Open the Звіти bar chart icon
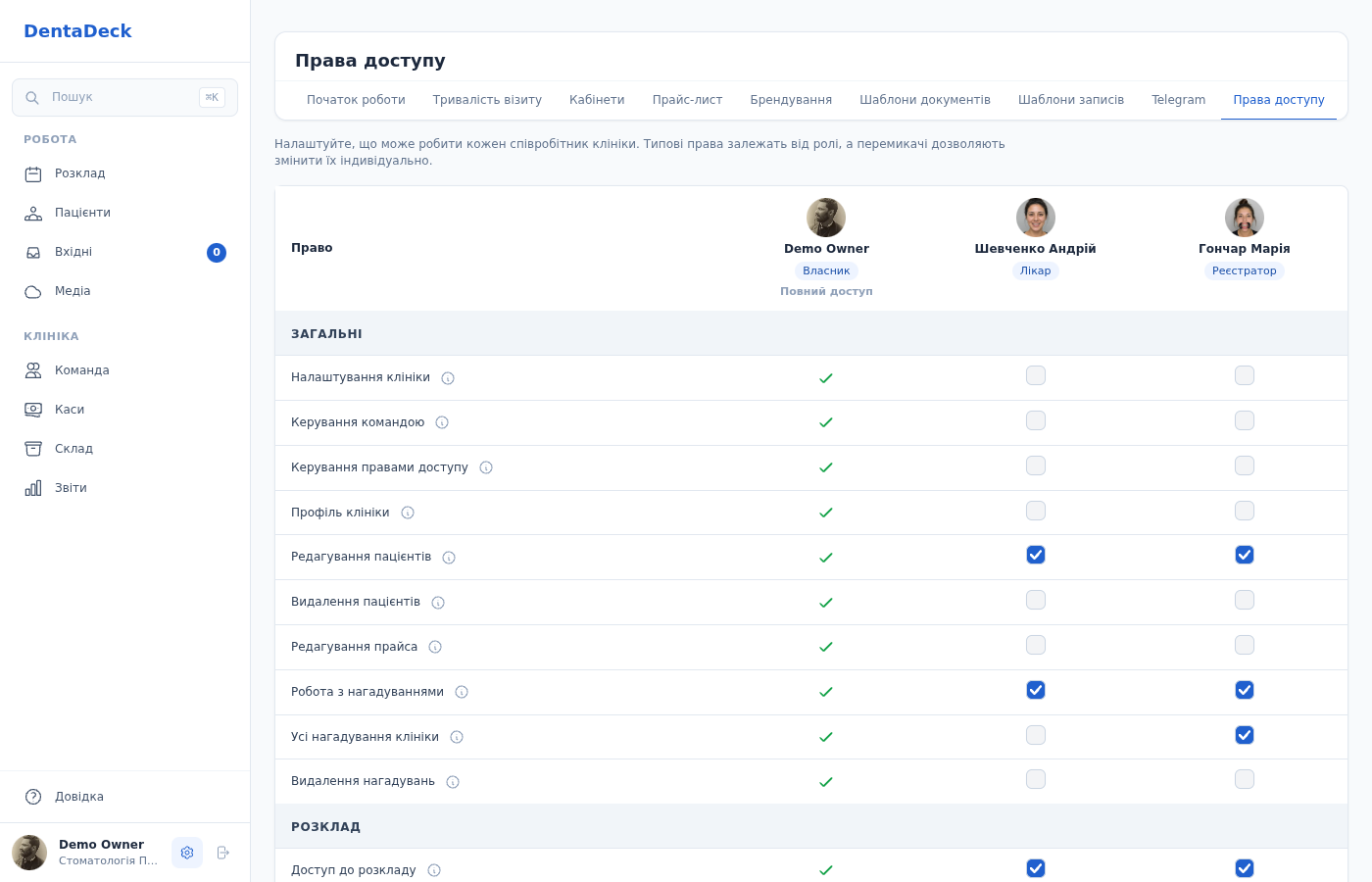 point(33,488)
